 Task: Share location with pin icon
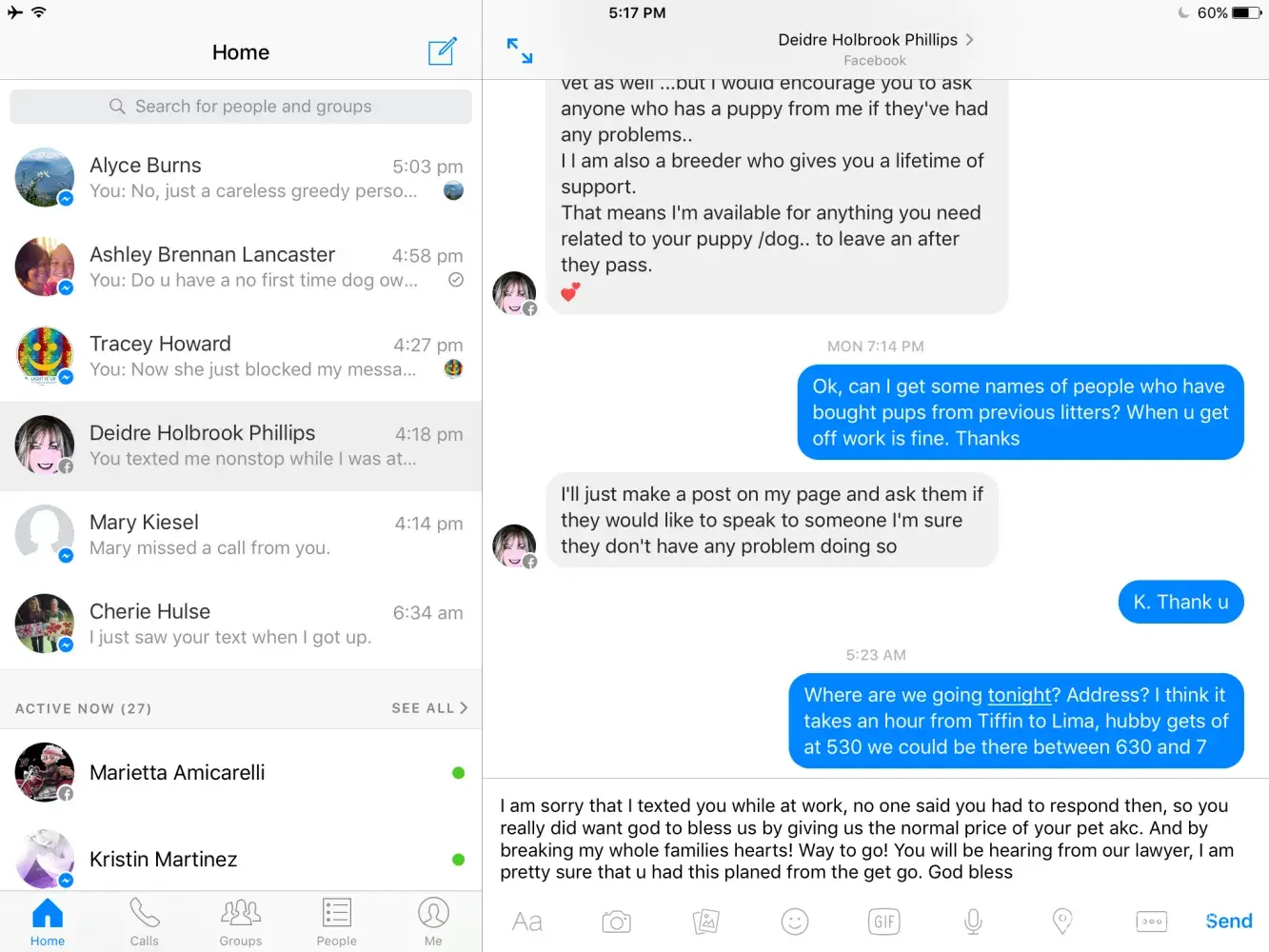[1062, 922]
